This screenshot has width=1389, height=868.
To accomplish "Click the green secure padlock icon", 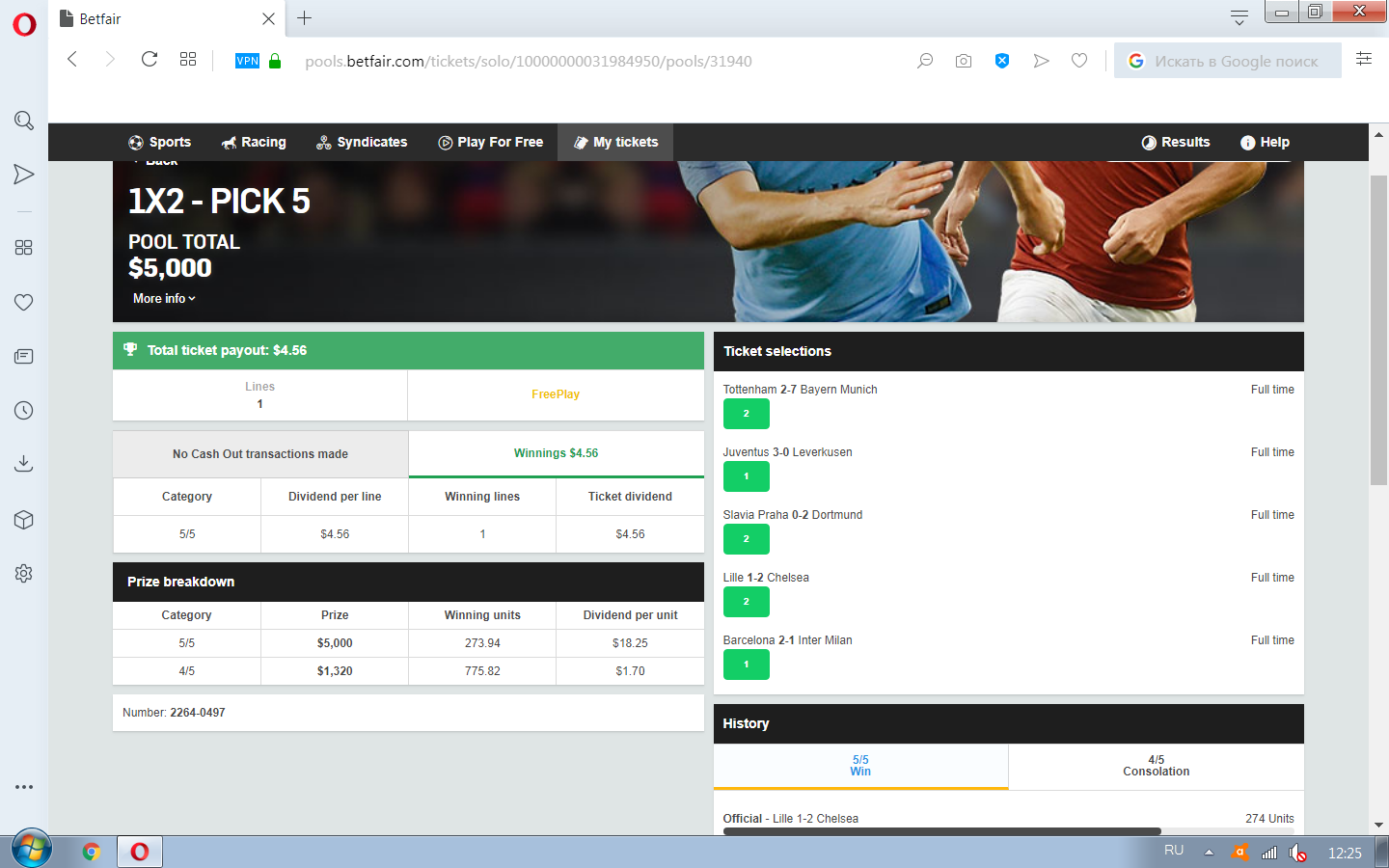I will (x=275, y=61).
